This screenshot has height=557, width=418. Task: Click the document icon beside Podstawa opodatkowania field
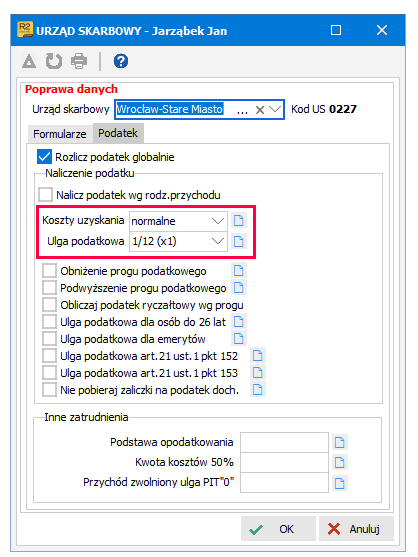(x=340, y=442)
